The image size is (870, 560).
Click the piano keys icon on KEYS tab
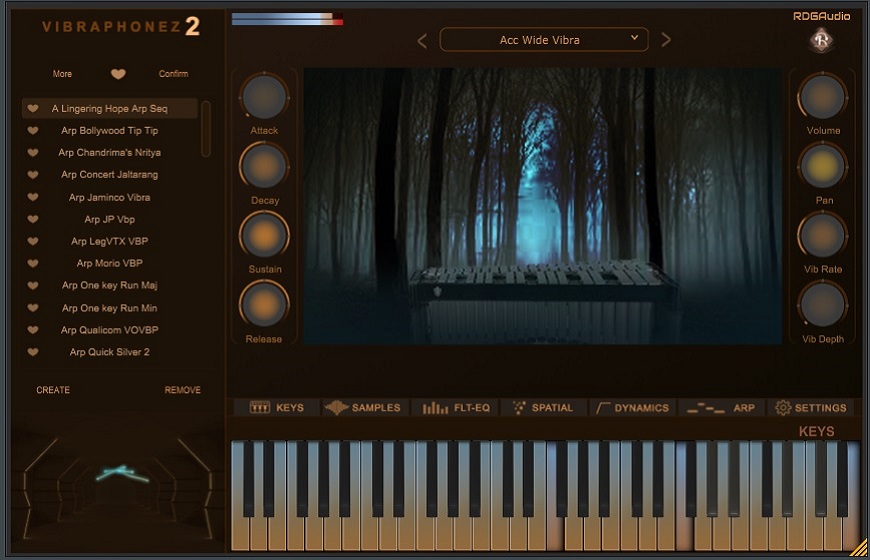260,408
